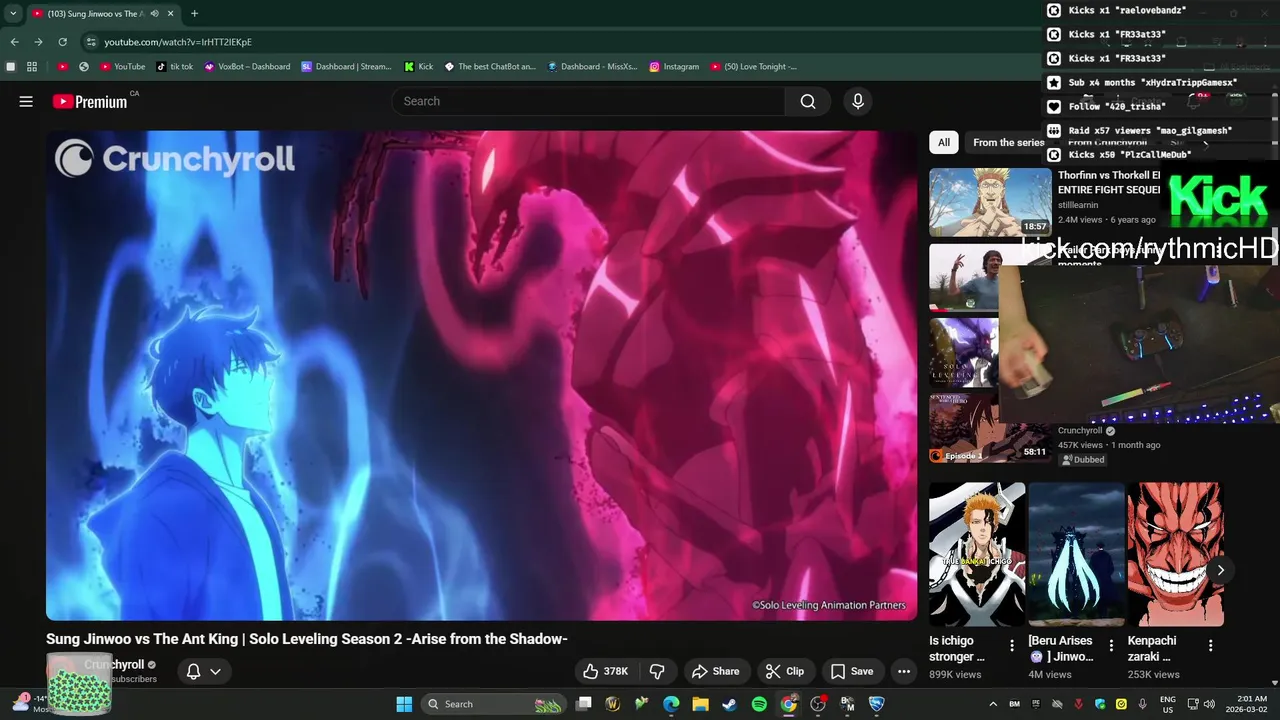Create a Clip of the video
Screen dimensions: 1280x720
point(784,671)
